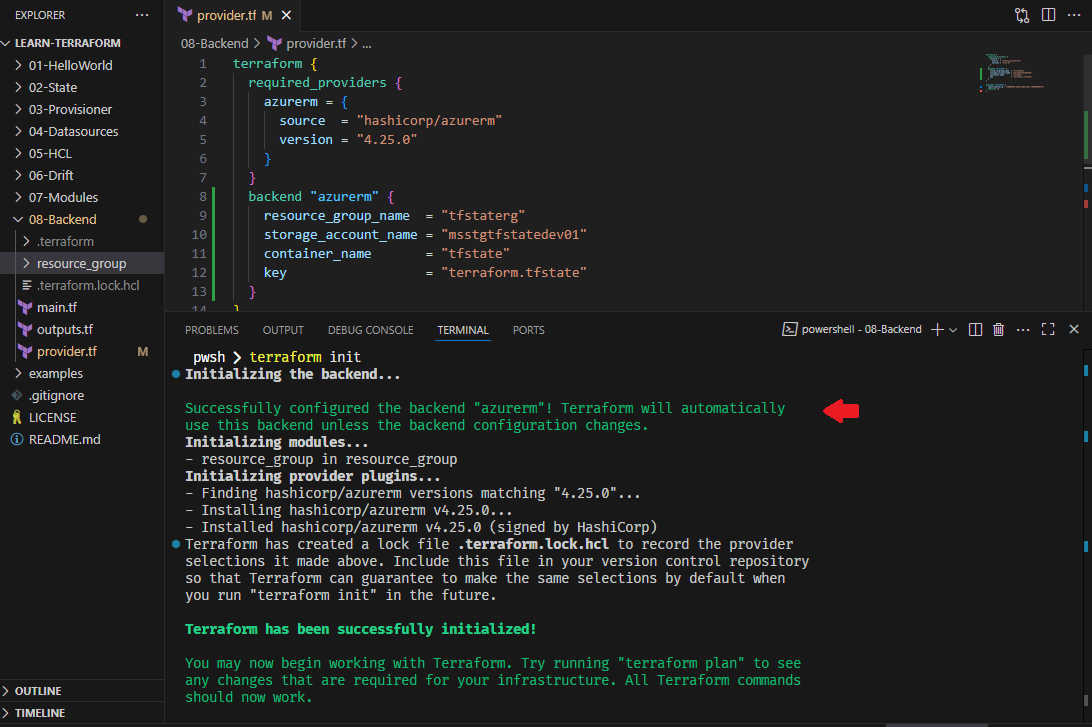Expand the 05-HCL folder
This screenshot has width=1092, height=727.
tap(18, 153)
